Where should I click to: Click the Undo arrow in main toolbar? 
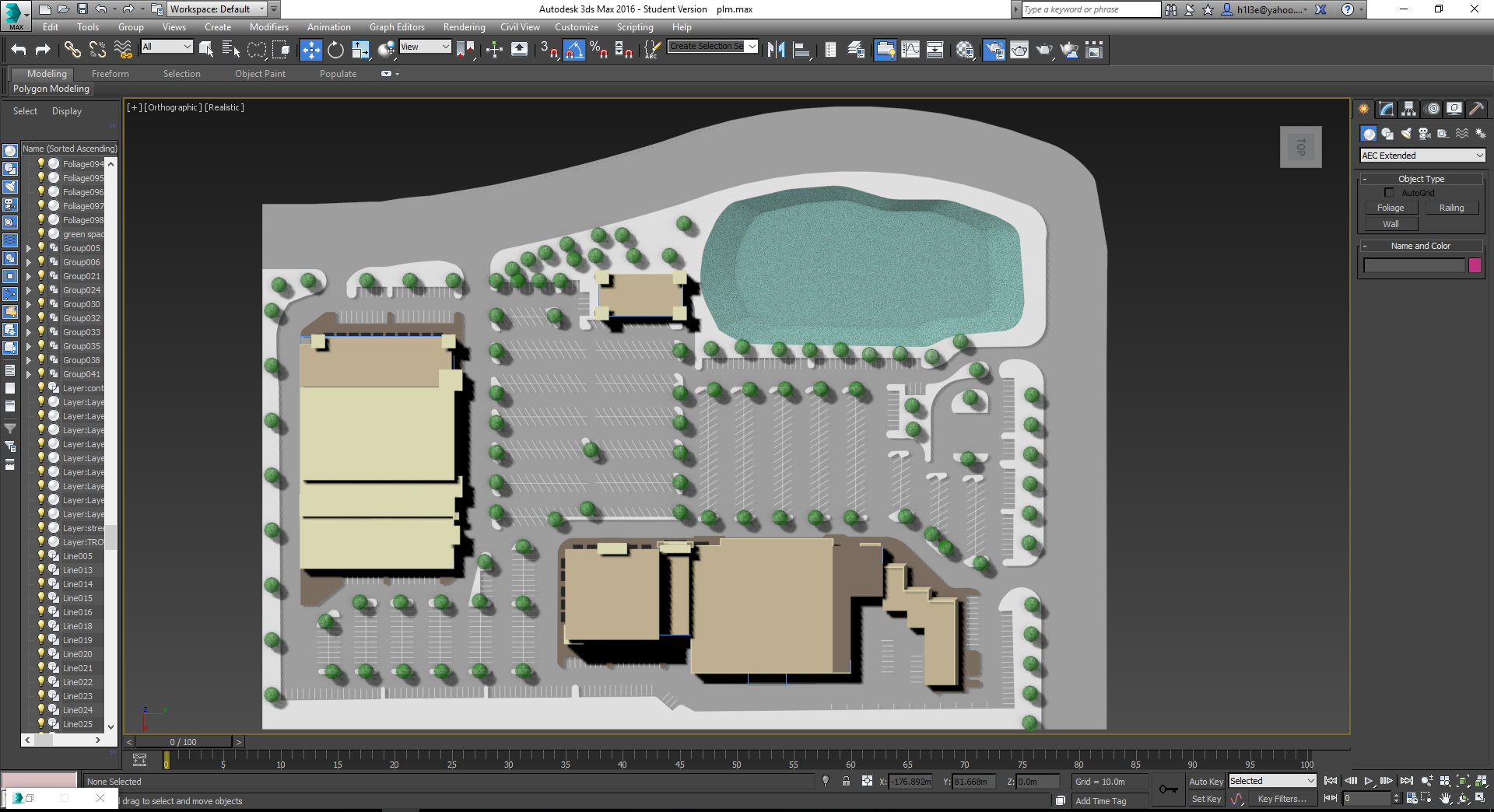click(x=19, y=50)
